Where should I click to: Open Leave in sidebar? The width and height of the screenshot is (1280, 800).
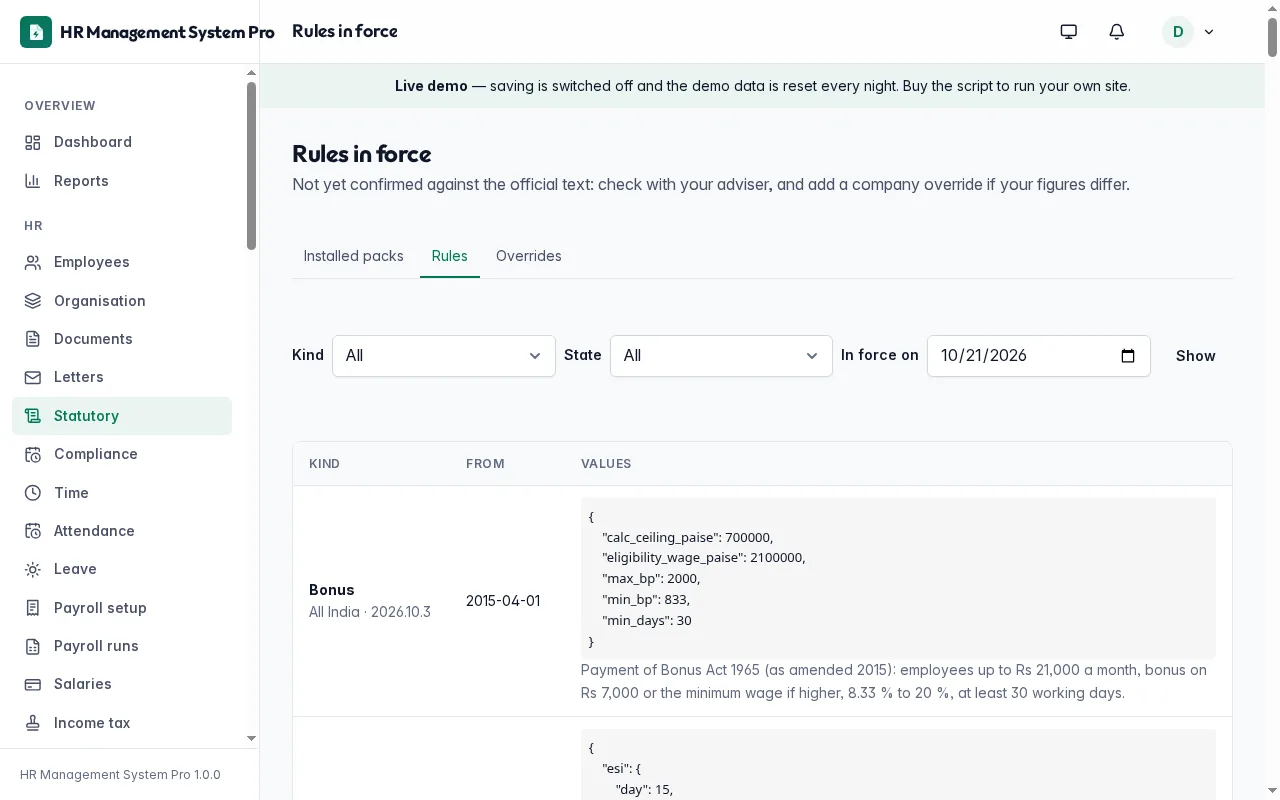[x=122, y=569]
